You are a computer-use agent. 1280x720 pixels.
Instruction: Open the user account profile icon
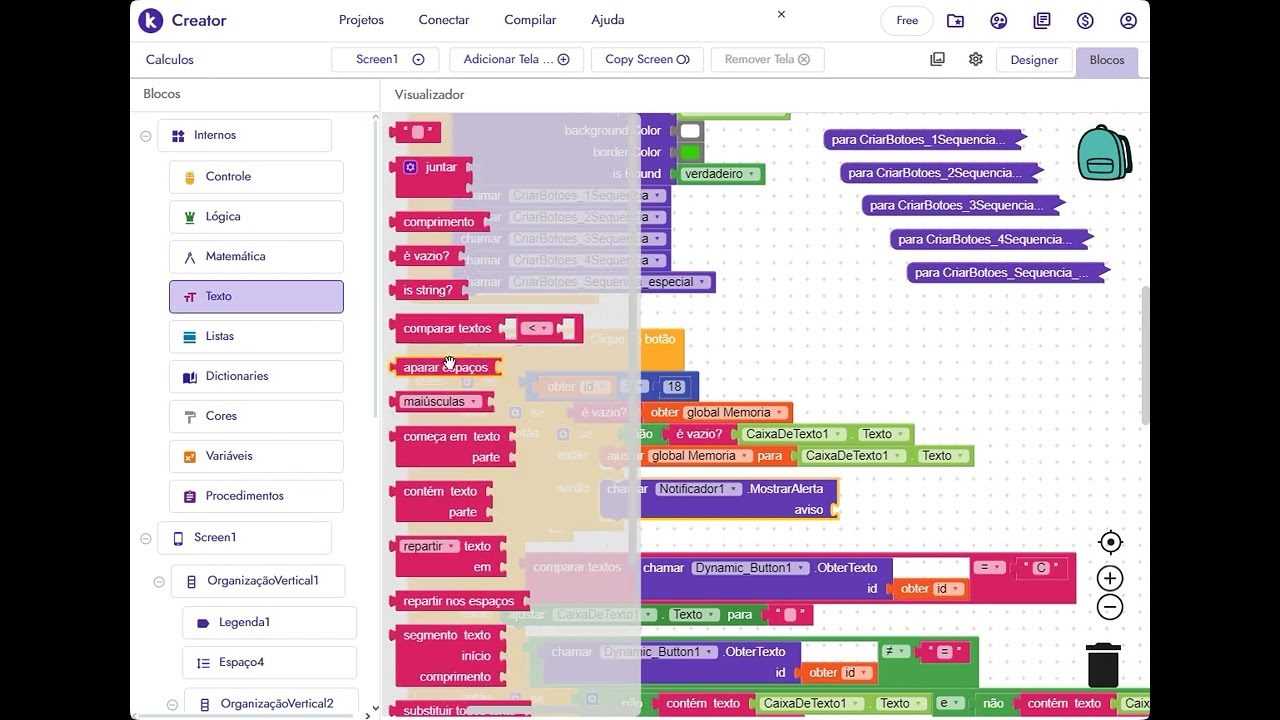pyautogui.click(x=1128, y=20)
